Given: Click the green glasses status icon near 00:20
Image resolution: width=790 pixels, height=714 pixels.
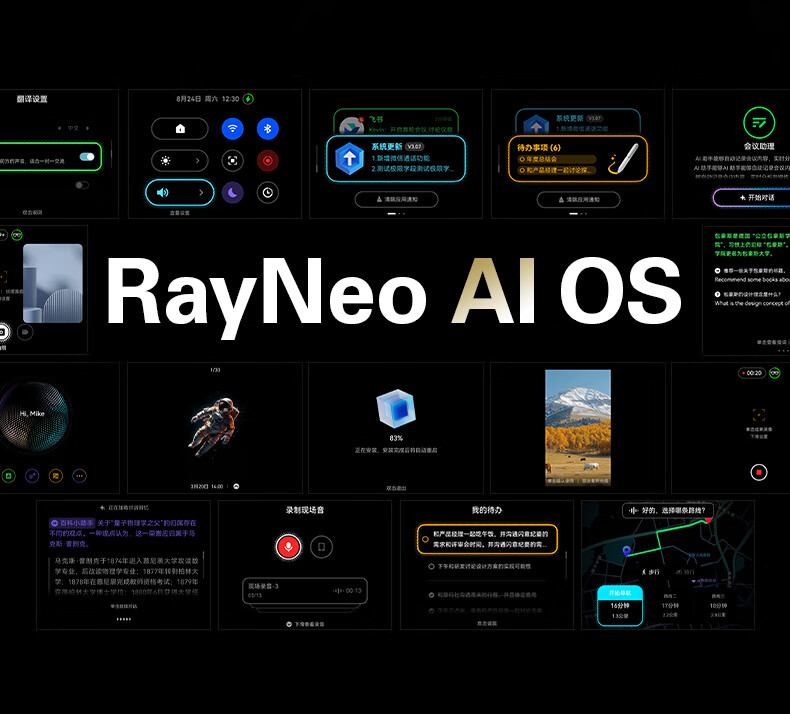Looking at the screenshot, I should (775, 373).
